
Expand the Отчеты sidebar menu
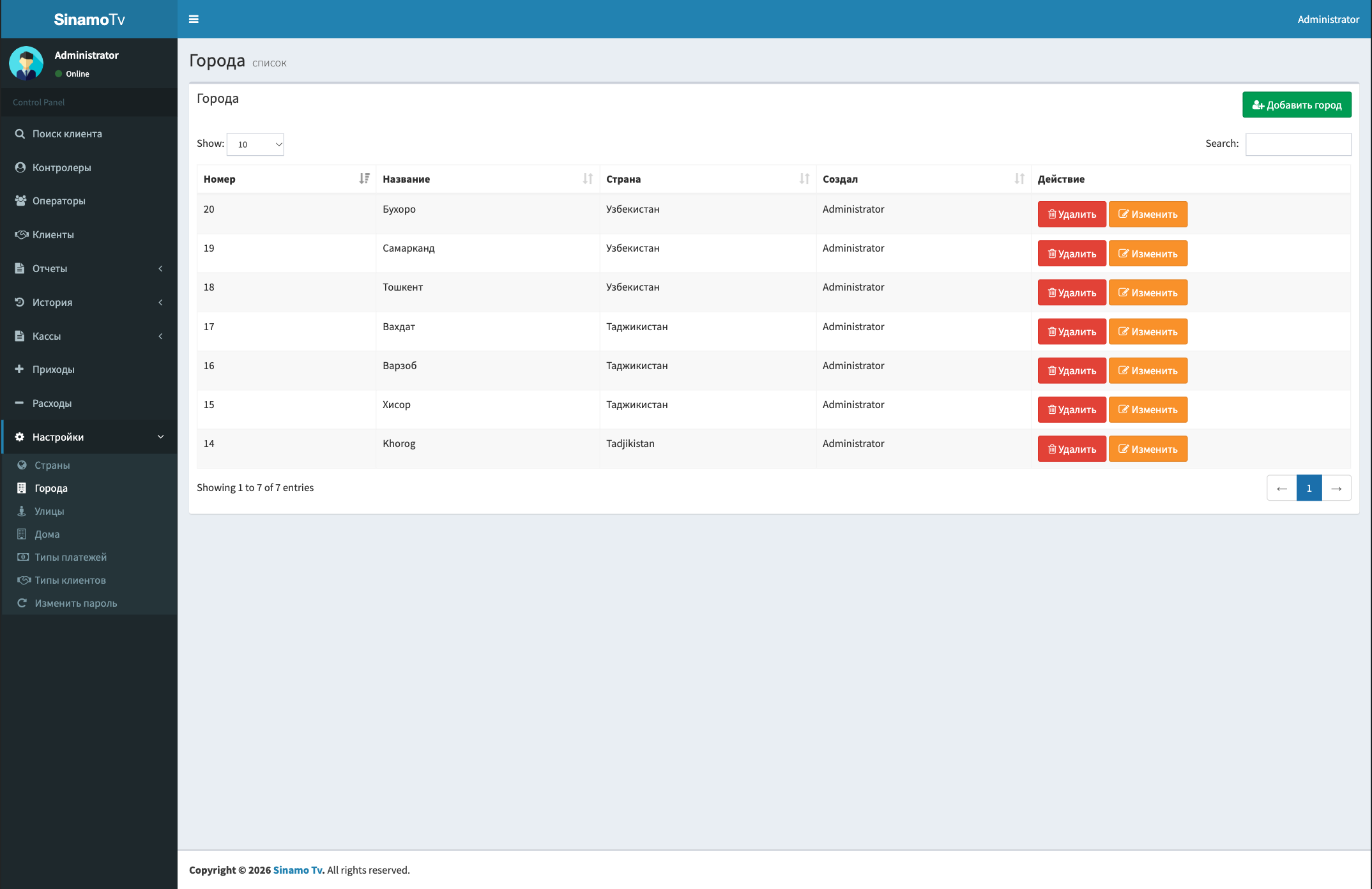(x=89, y=268)
